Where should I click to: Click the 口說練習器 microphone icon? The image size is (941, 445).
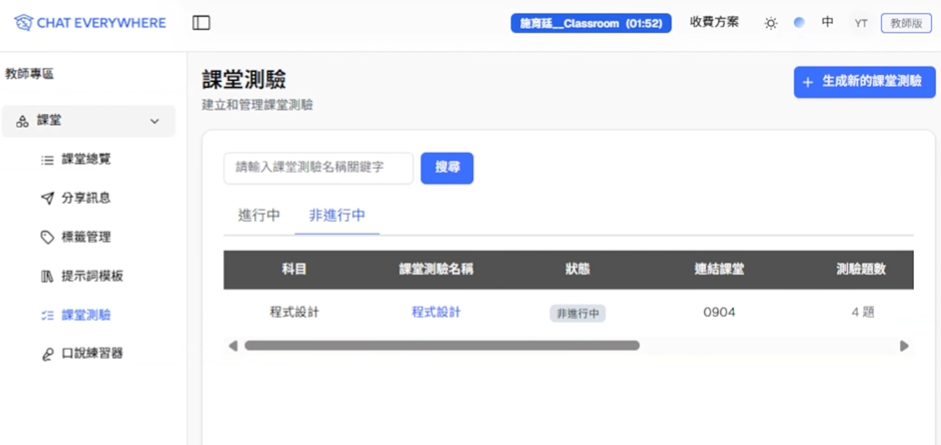[47, 354]
